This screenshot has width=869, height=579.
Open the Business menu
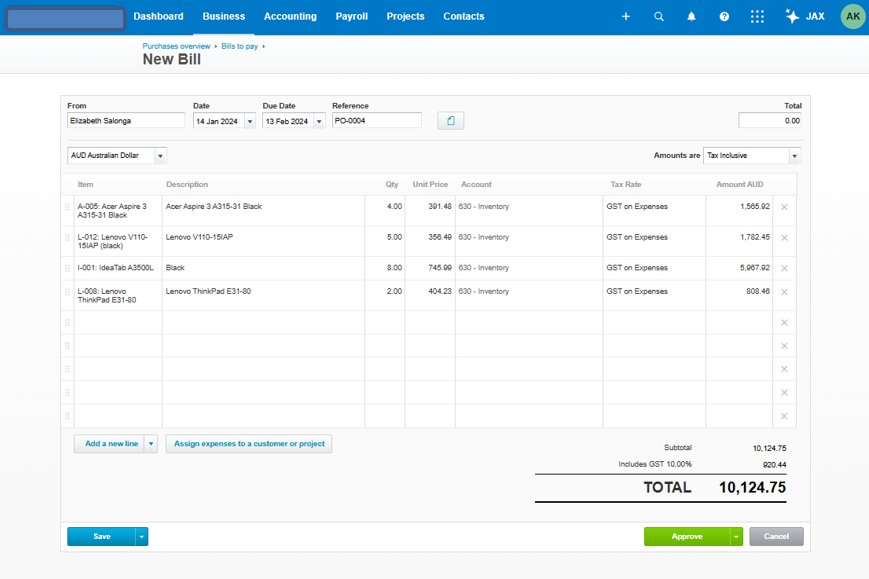click(x=224, y=17)
